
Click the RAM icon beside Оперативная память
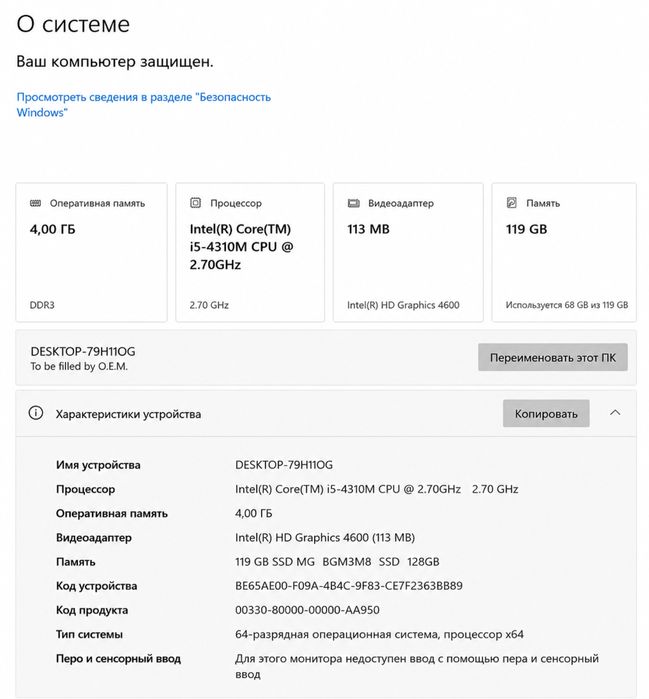point(35,203)
